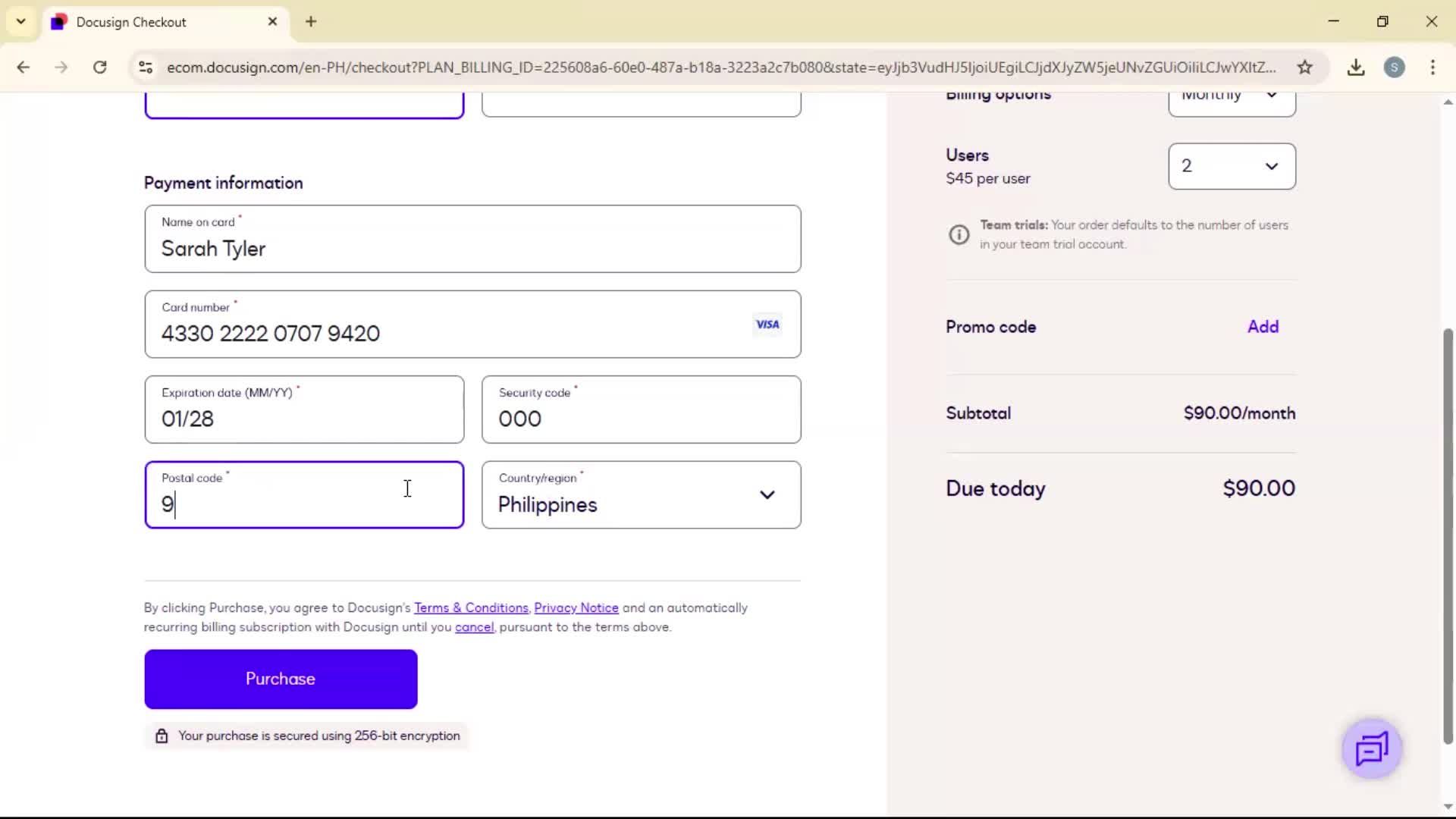This screenshot has width=1456, height=819.
Task: Open the Terms & Conditions link
Action: (x=471, y=607)
